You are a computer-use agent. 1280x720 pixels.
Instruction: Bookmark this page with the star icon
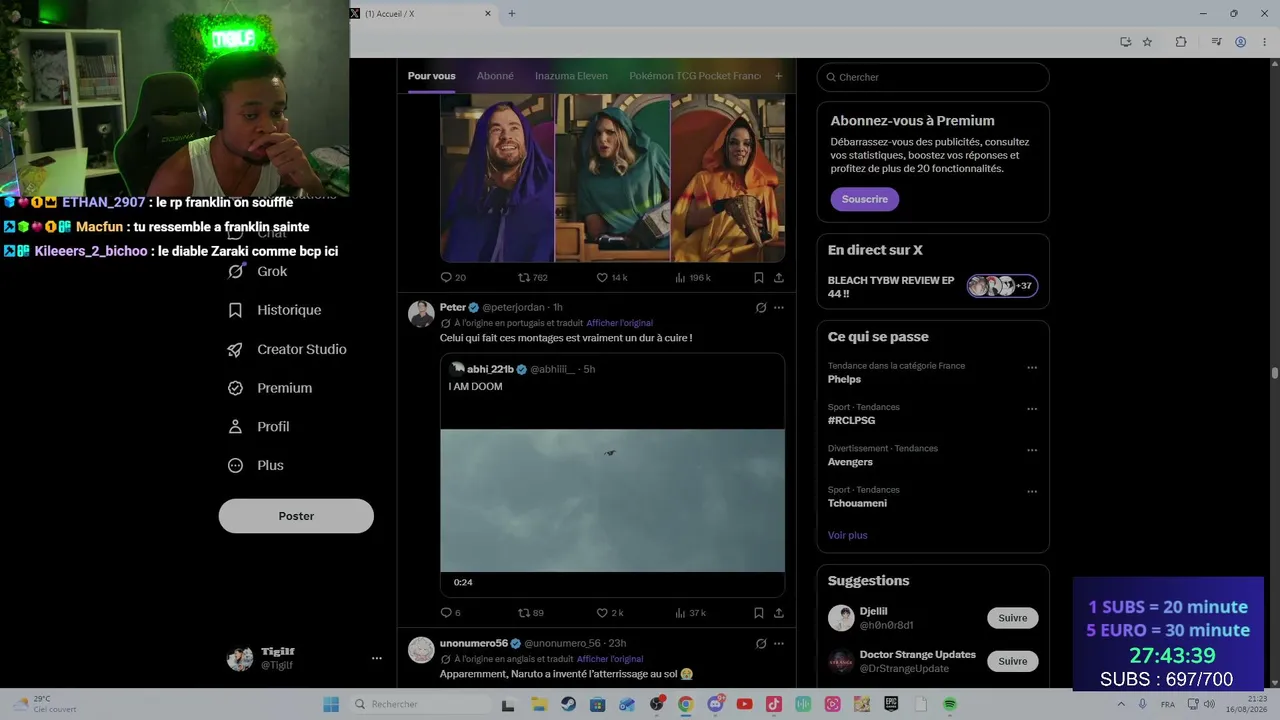click(x=1147, y=42)
